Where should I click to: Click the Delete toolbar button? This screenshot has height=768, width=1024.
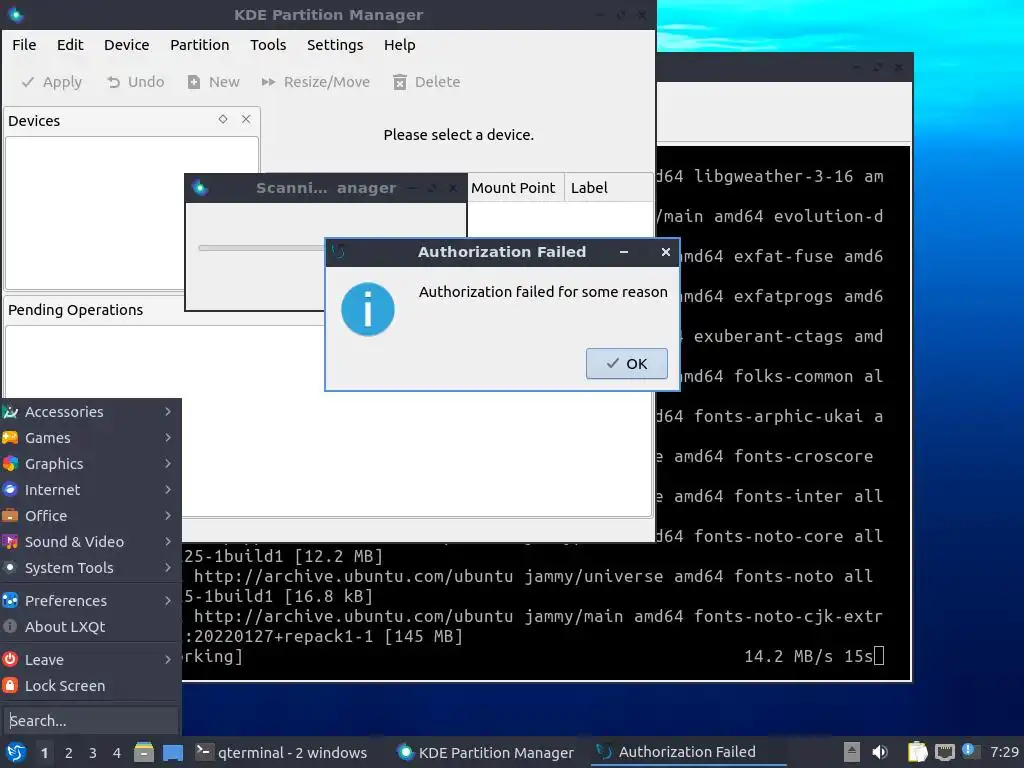(x=426, y=82)
